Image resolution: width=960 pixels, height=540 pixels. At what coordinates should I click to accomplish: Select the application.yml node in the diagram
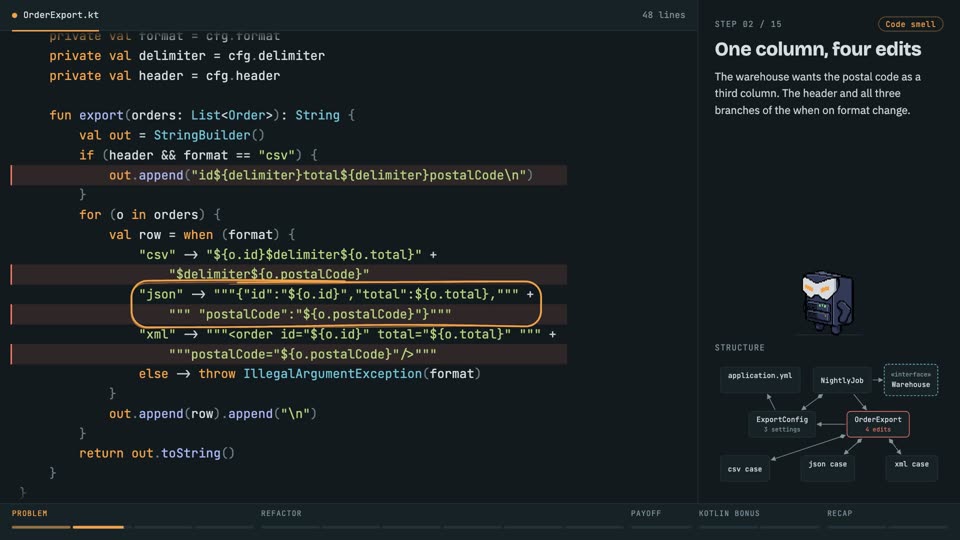click(760, 380)
